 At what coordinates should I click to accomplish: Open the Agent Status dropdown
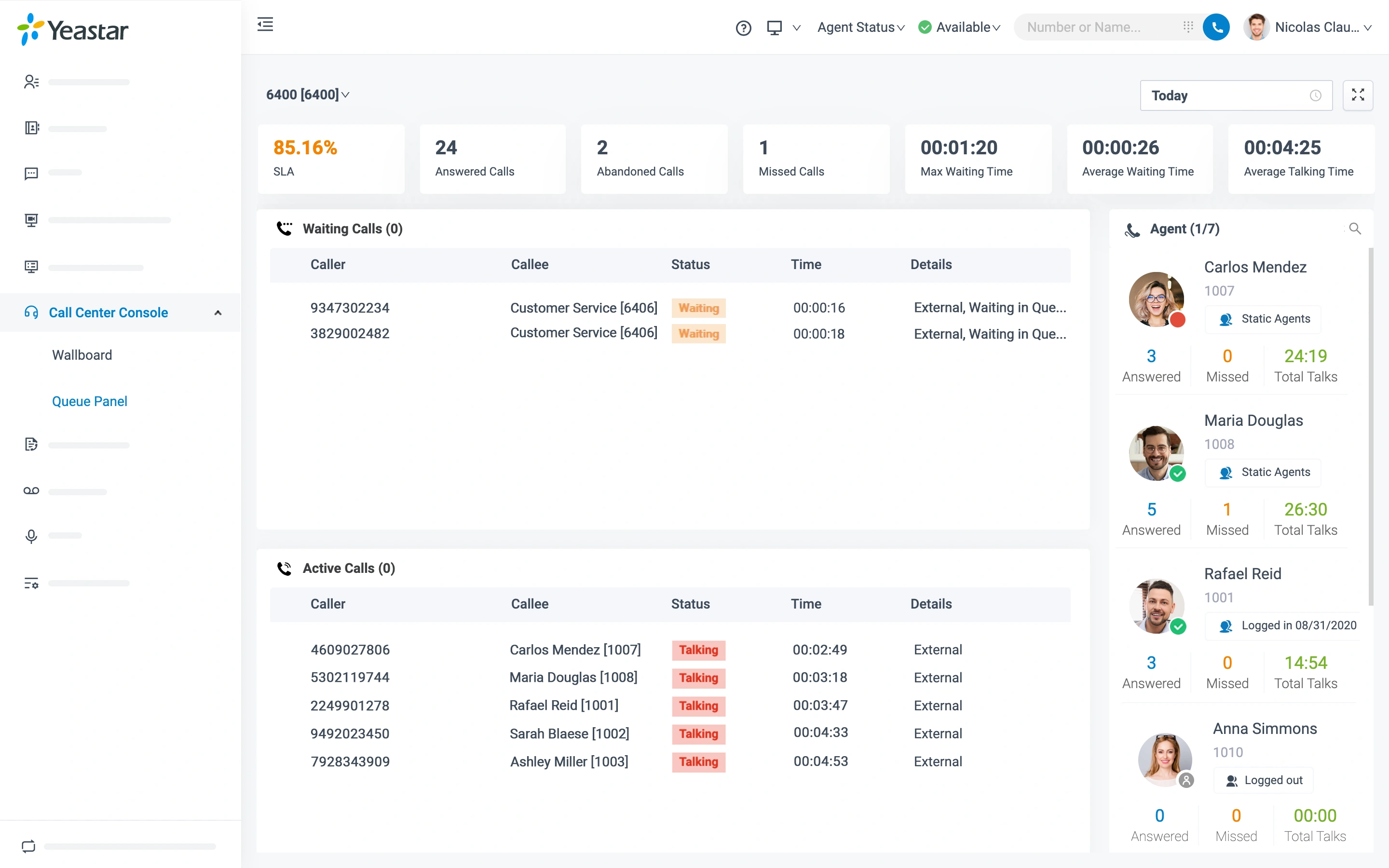[861, 27]
